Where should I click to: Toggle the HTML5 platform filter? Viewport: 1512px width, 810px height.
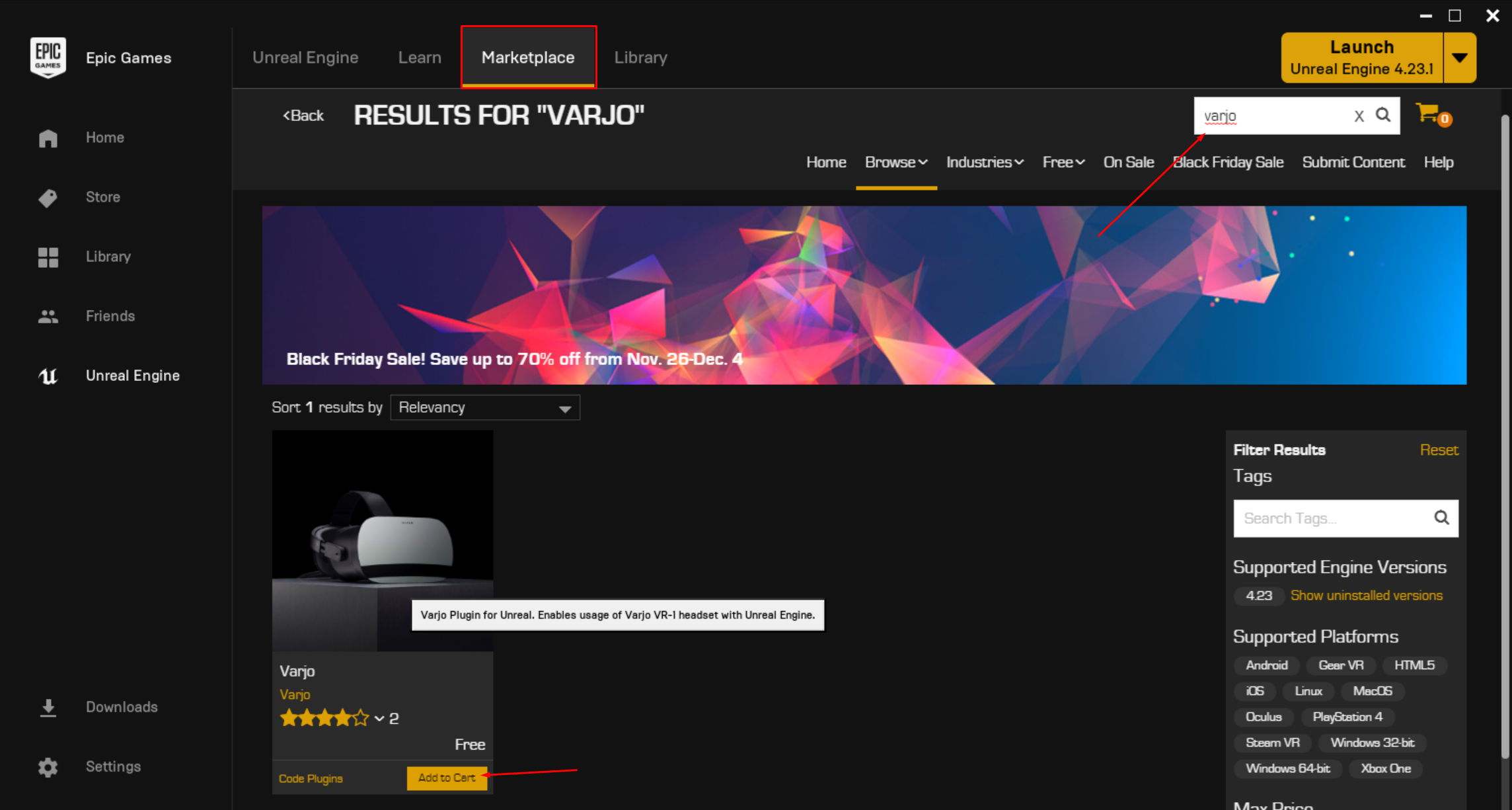point(1414,665)
